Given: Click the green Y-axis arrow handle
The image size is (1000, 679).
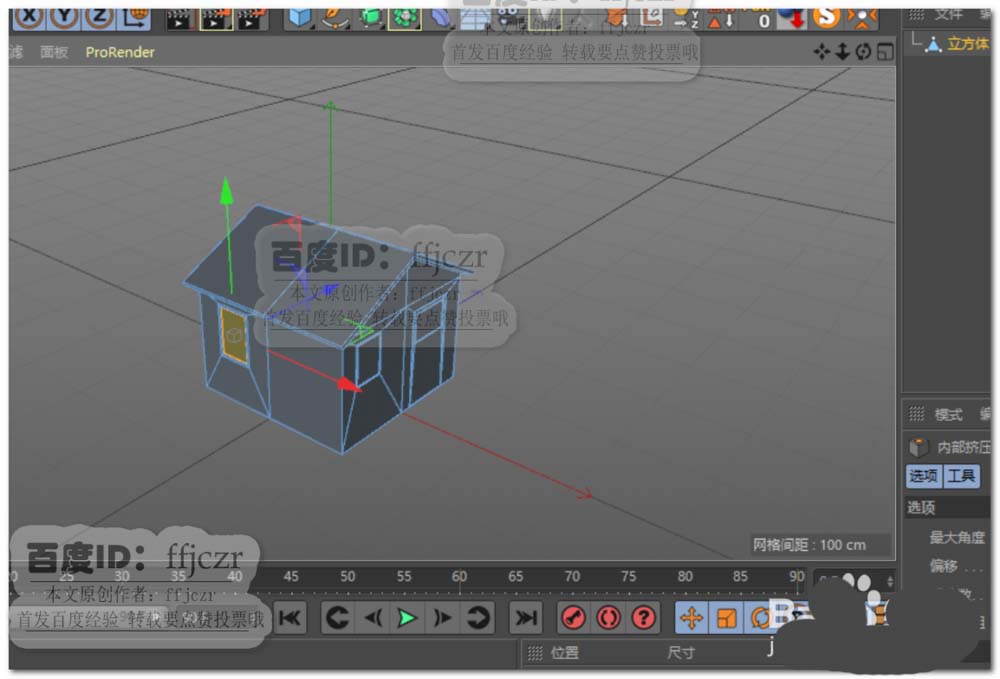Looking at the screenshot, I should point(226,192).
